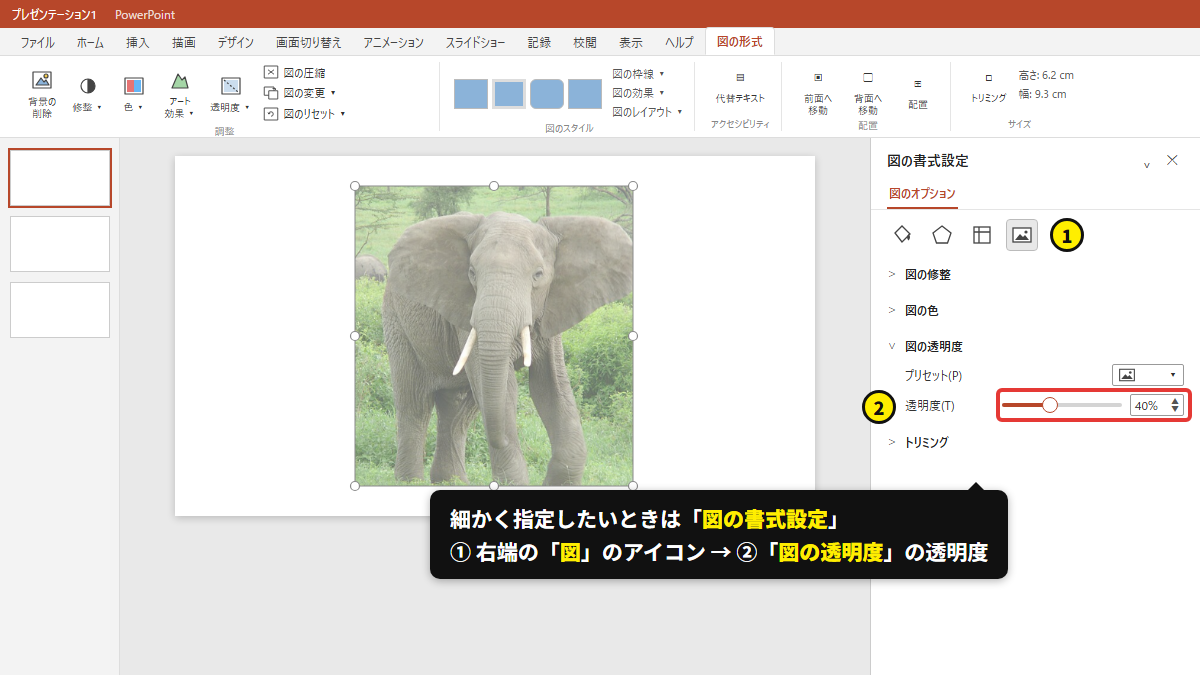Screen dimensions: 1200x675
Task: Switch to the ホーム tab
Action: coord(90,42)
